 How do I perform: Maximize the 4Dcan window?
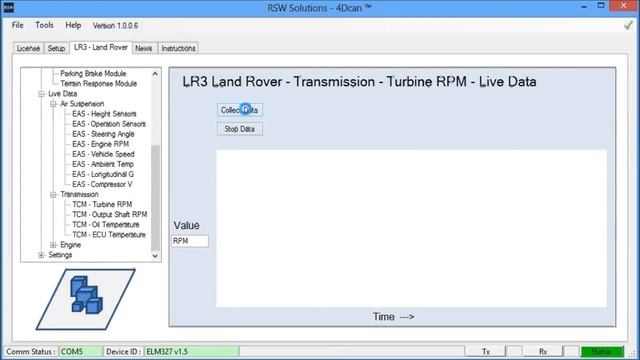(x=601, y=6)
